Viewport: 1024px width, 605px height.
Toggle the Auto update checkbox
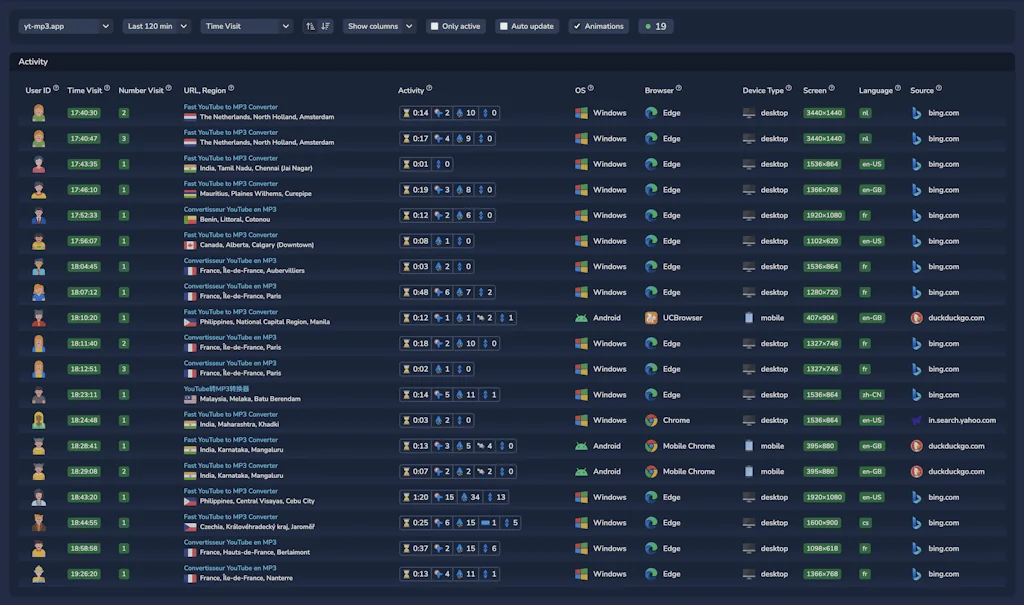click(x=504, y=26)
